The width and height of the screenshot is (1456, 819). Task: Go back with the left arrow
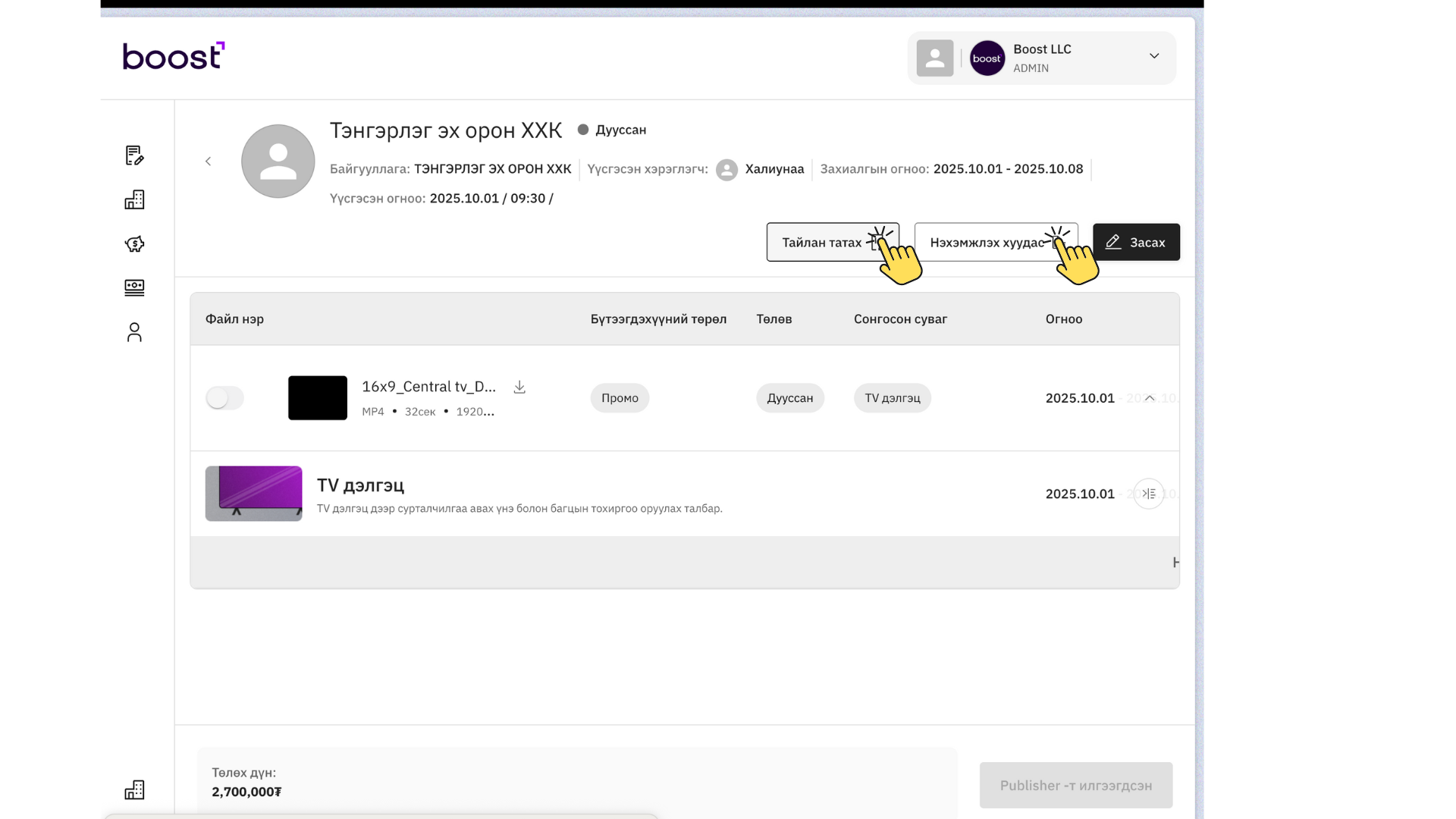click(208, 161)
